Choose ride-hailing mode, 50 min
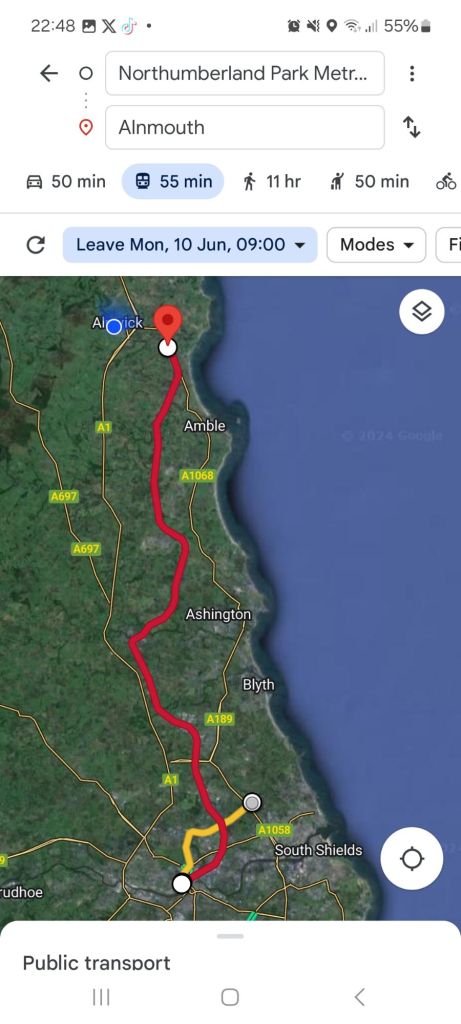Viewport: 461px width, 1024px height. 370,181
